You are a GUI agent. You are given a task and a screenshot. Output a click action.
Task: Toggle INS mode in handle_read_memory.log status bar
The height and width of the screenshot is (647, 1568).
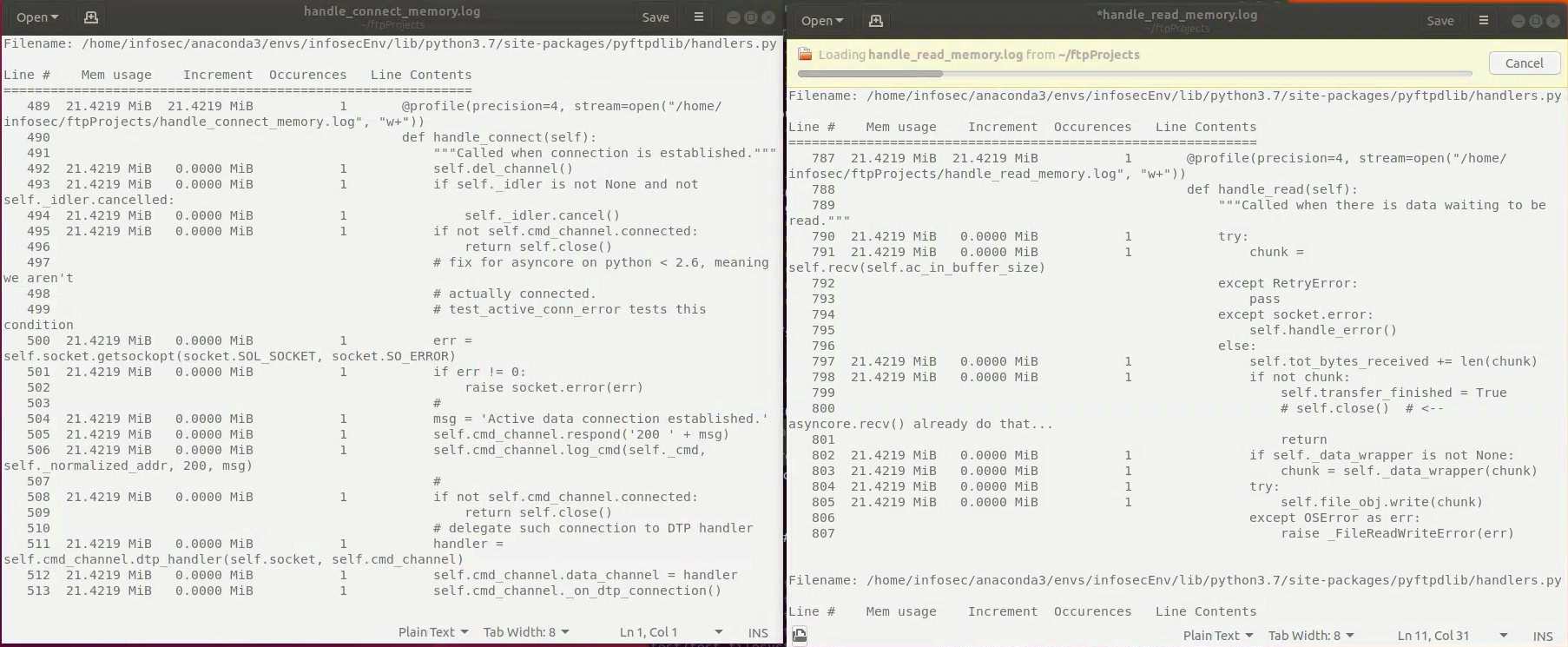1542,636
